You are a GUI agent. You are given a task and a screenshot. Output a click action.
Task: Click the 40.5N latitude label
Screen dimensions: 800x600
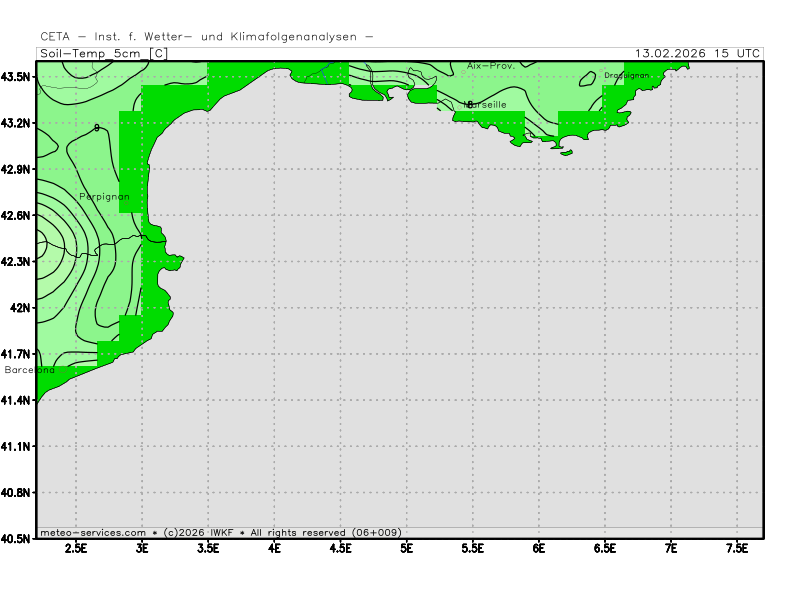[18, 538]
